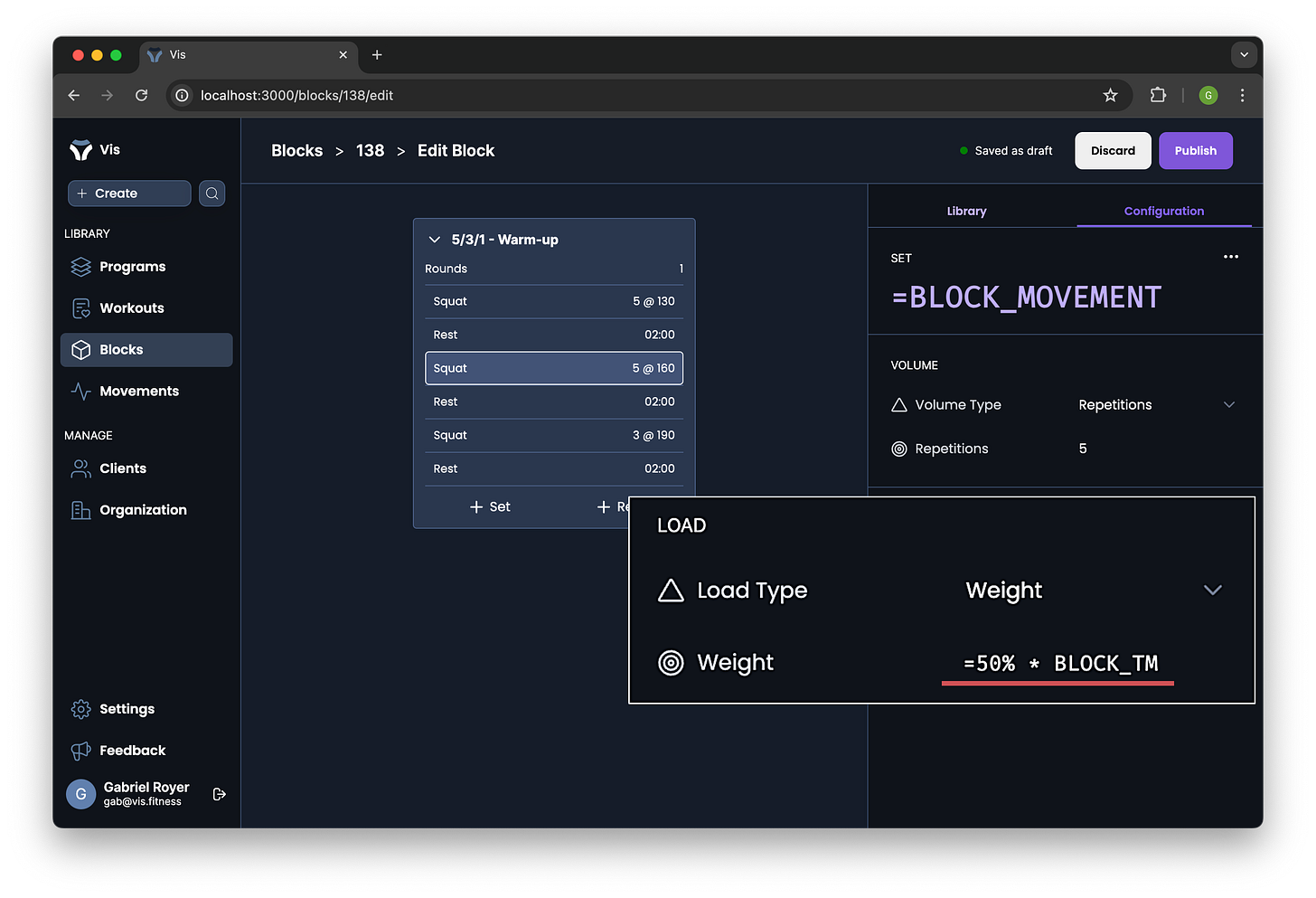Reload the page with the refresh icon
The height and width of the screenshot is (898, 1316).
[142, 95]
